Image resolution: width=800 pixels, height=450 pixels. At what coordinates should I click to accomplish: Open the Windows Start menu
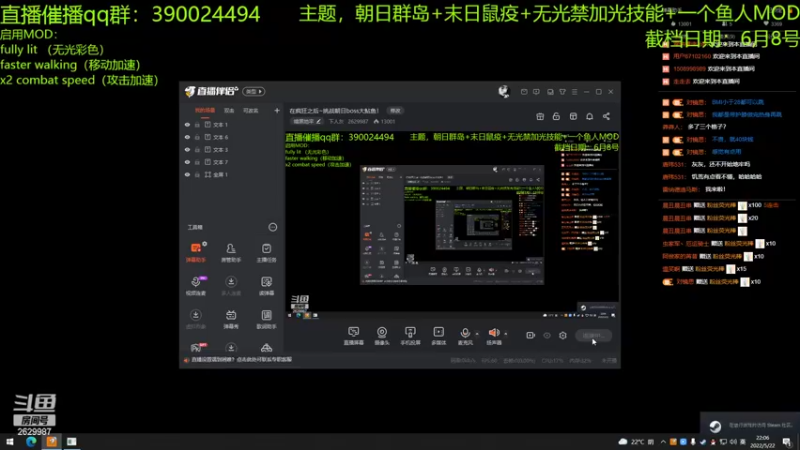[x=10, y=441]
